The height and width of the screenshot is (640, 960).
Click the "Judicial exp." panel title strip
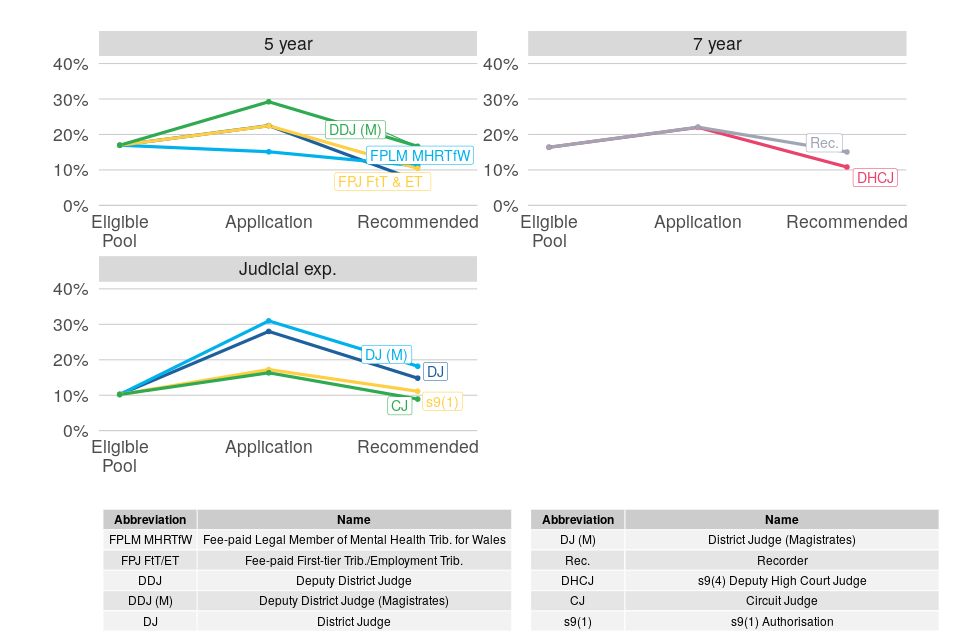288,269
